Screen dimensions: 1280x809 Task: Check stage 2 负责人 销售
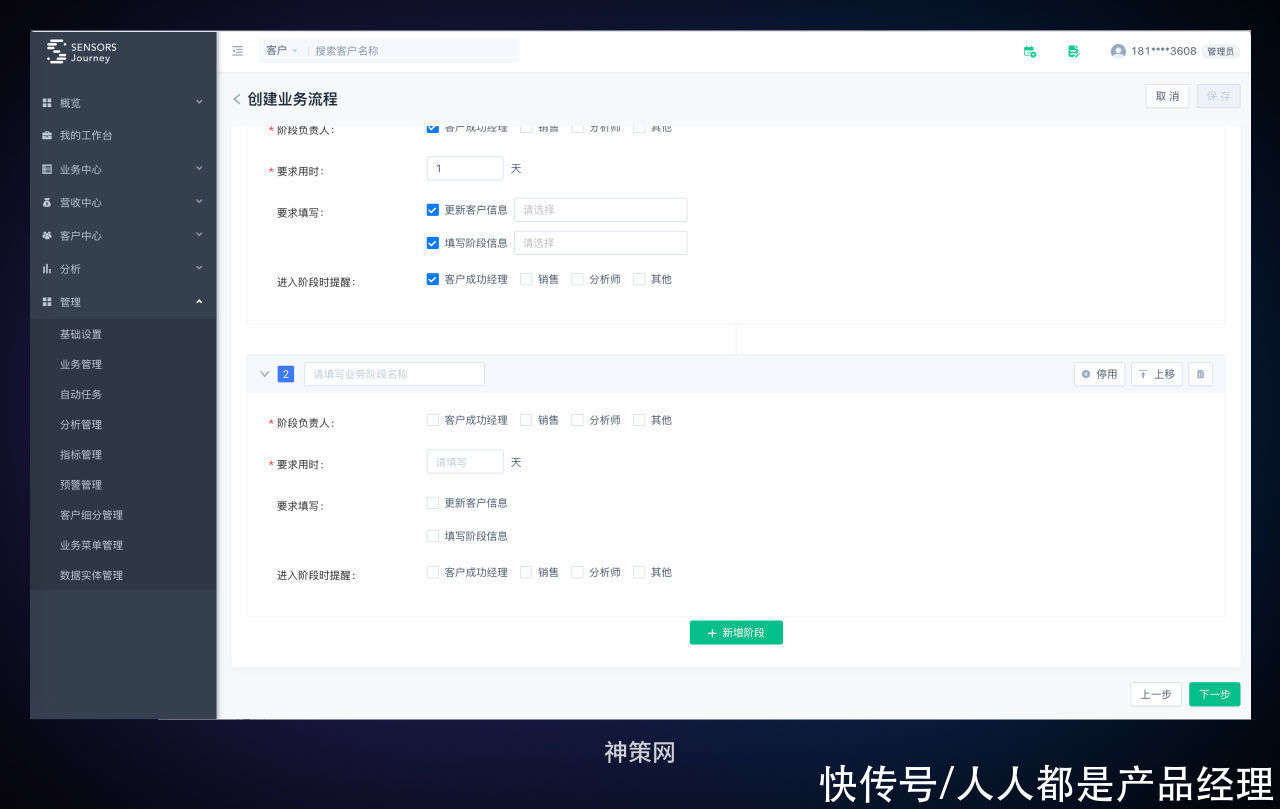526,420
